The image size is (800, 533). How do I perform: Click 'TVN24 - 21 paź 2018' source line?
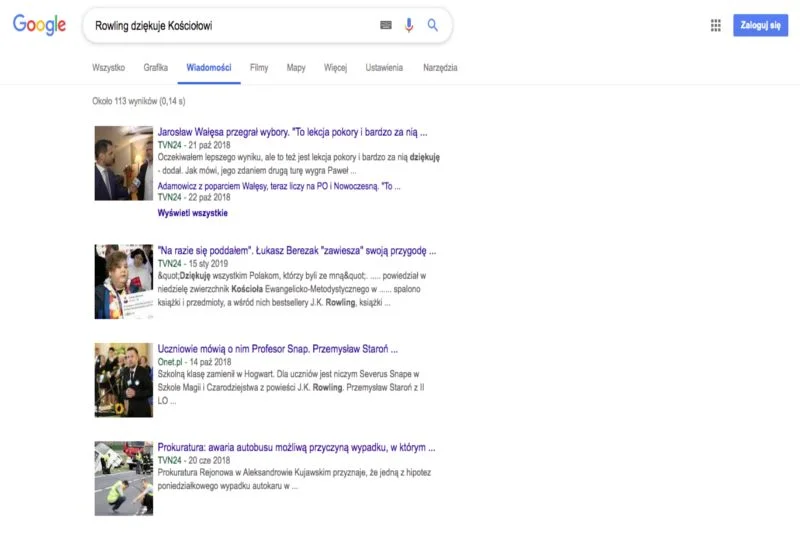[x=194, y=145]
